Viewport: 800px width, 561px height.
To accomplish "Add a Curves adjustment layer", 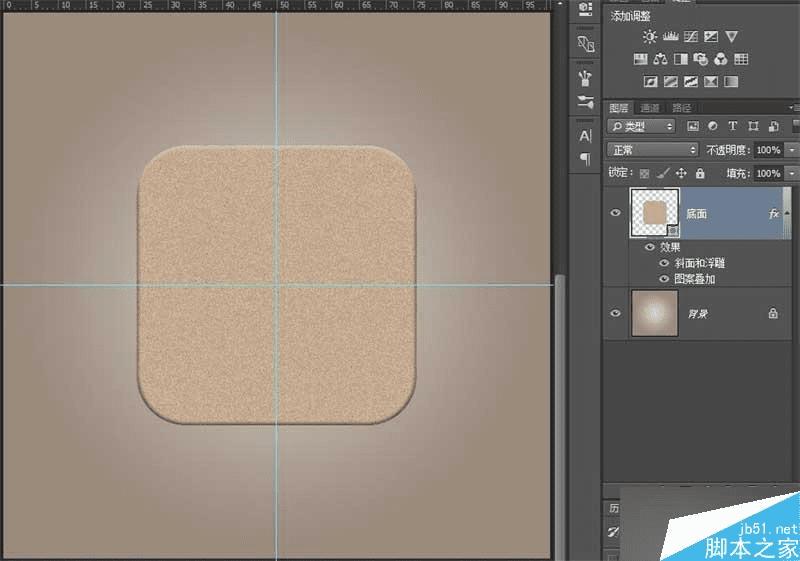I will (691, 37).
